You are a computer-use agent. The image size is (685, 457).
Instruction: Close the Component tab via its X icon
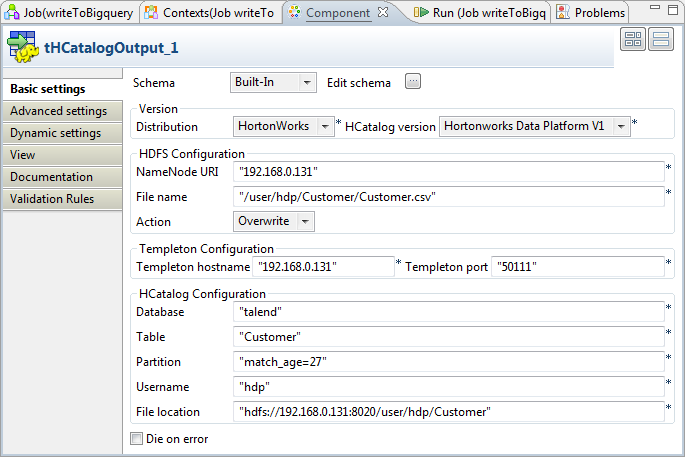383,13
